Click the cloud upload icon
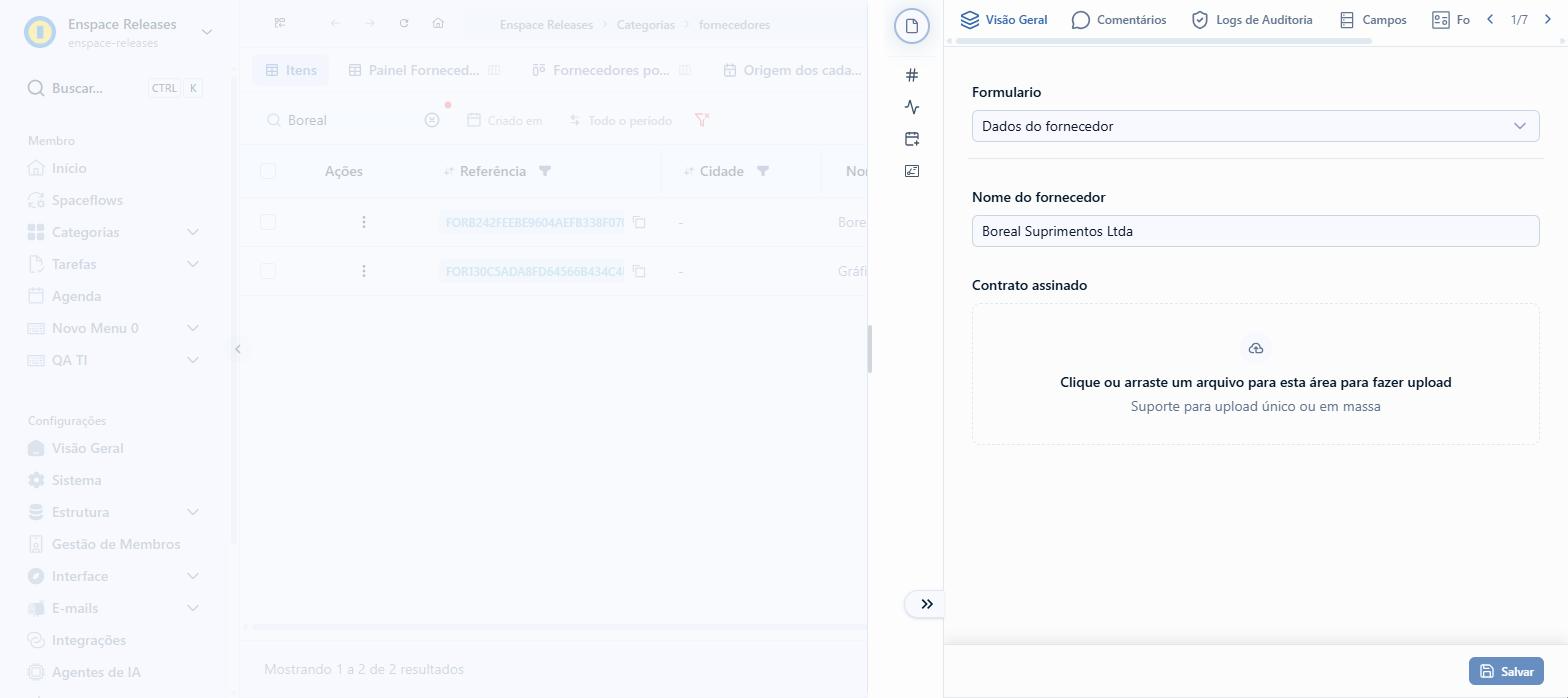 click(1256, 348)
